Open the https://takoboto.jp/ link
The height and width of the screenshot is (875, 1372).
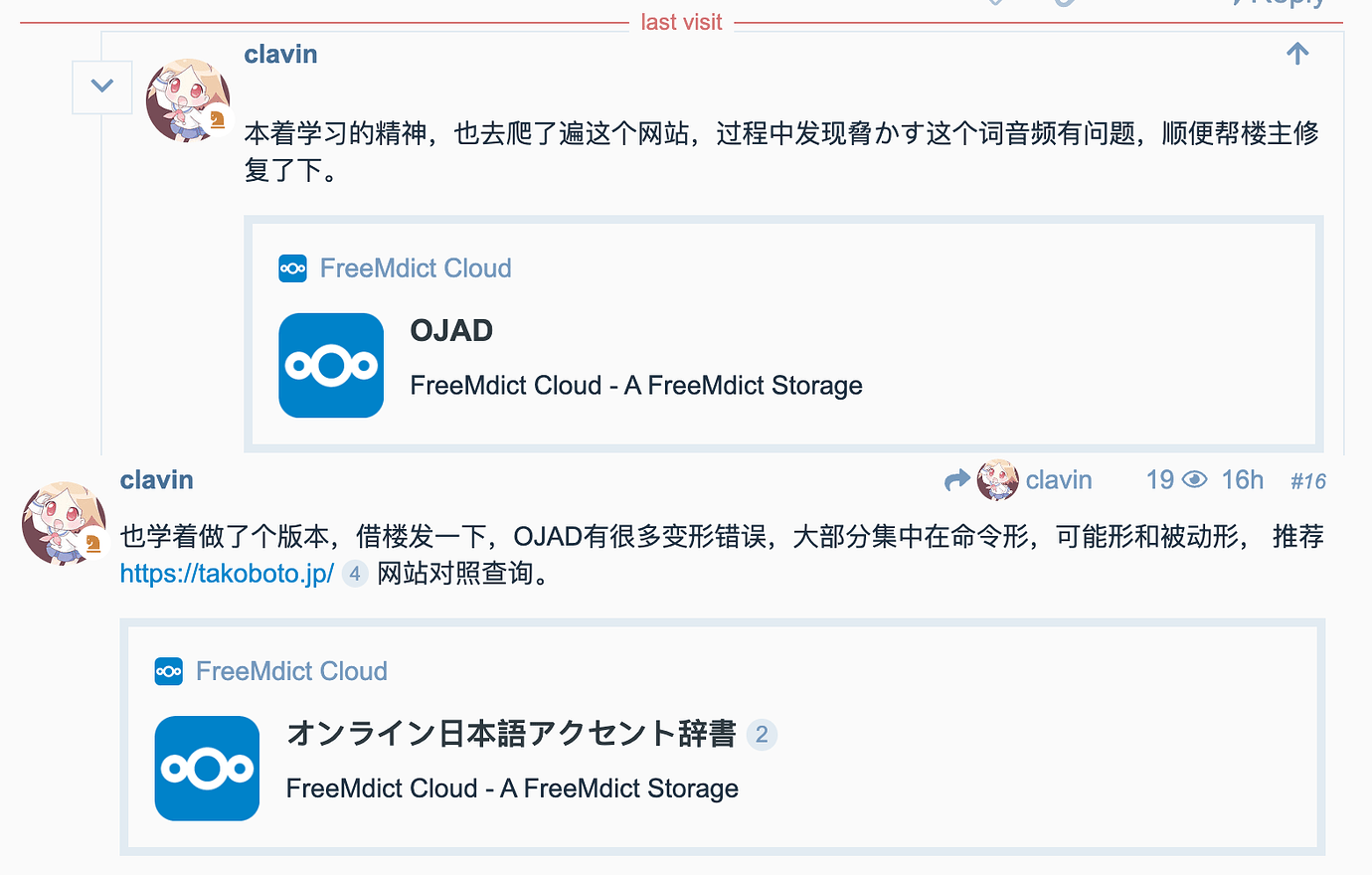(x=226, y=573)
